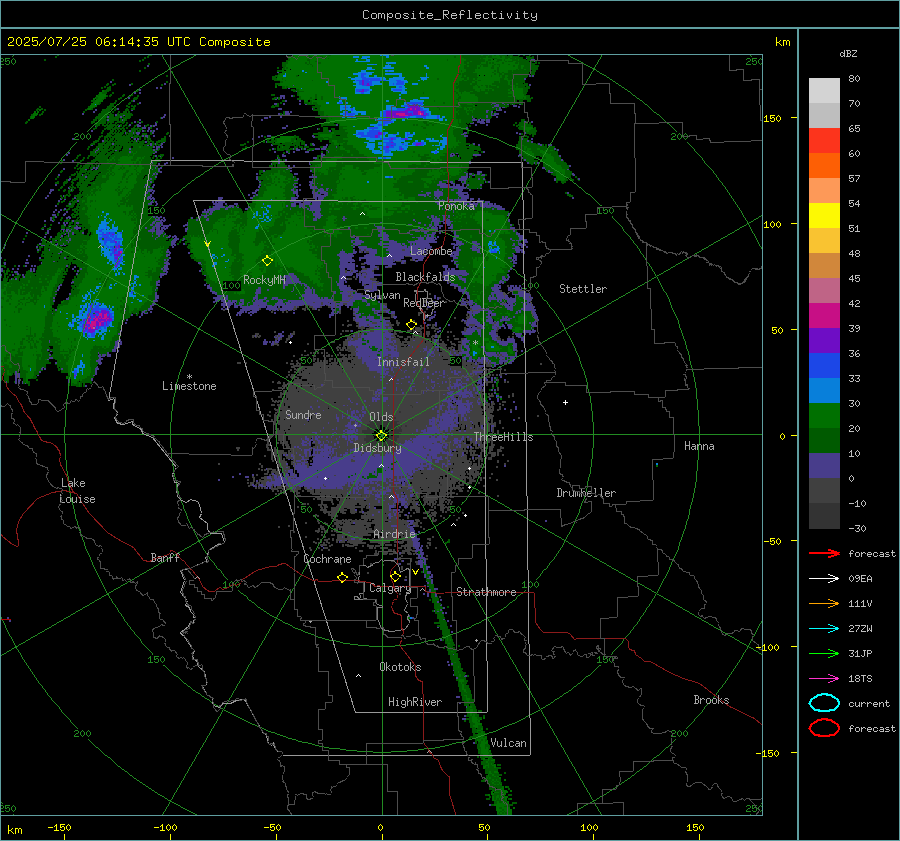
Task: Click the Composite_Reflectivity title
Action: tap(450, 15)
